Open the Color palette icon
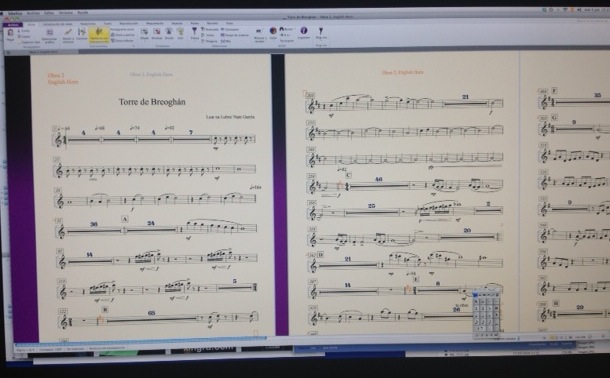Viewport: 610px width, 378px height. click(273, 33)
